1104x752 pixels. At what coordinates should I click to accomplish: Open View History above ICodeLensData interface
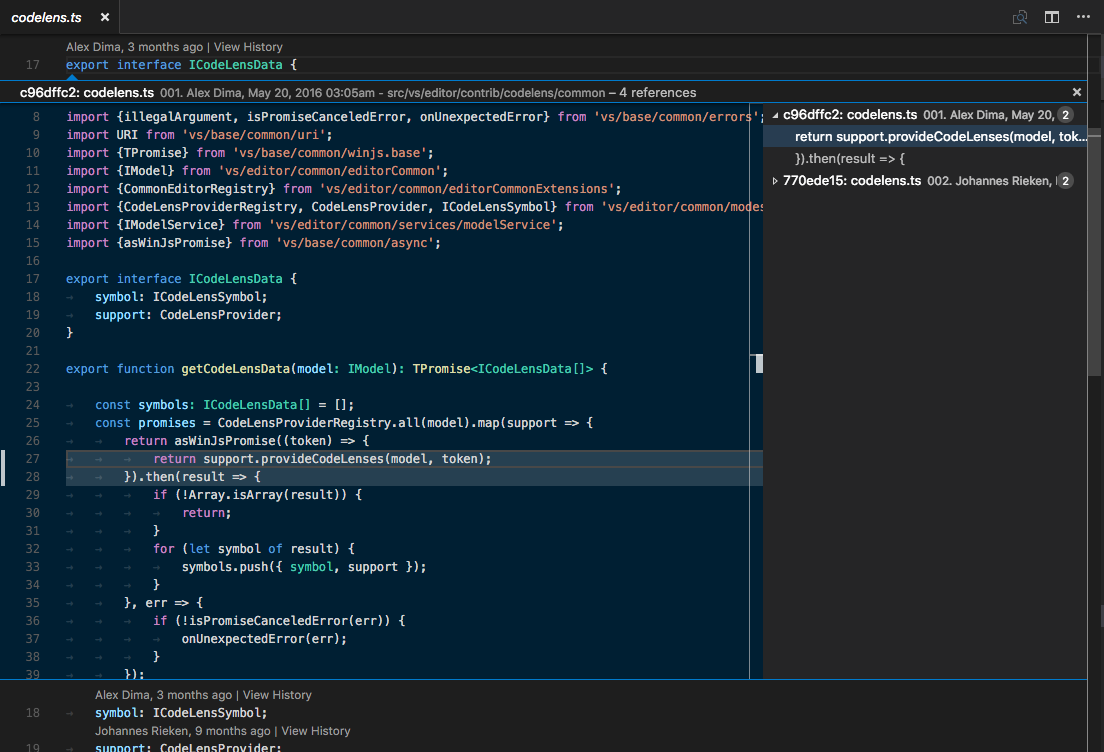248,47
